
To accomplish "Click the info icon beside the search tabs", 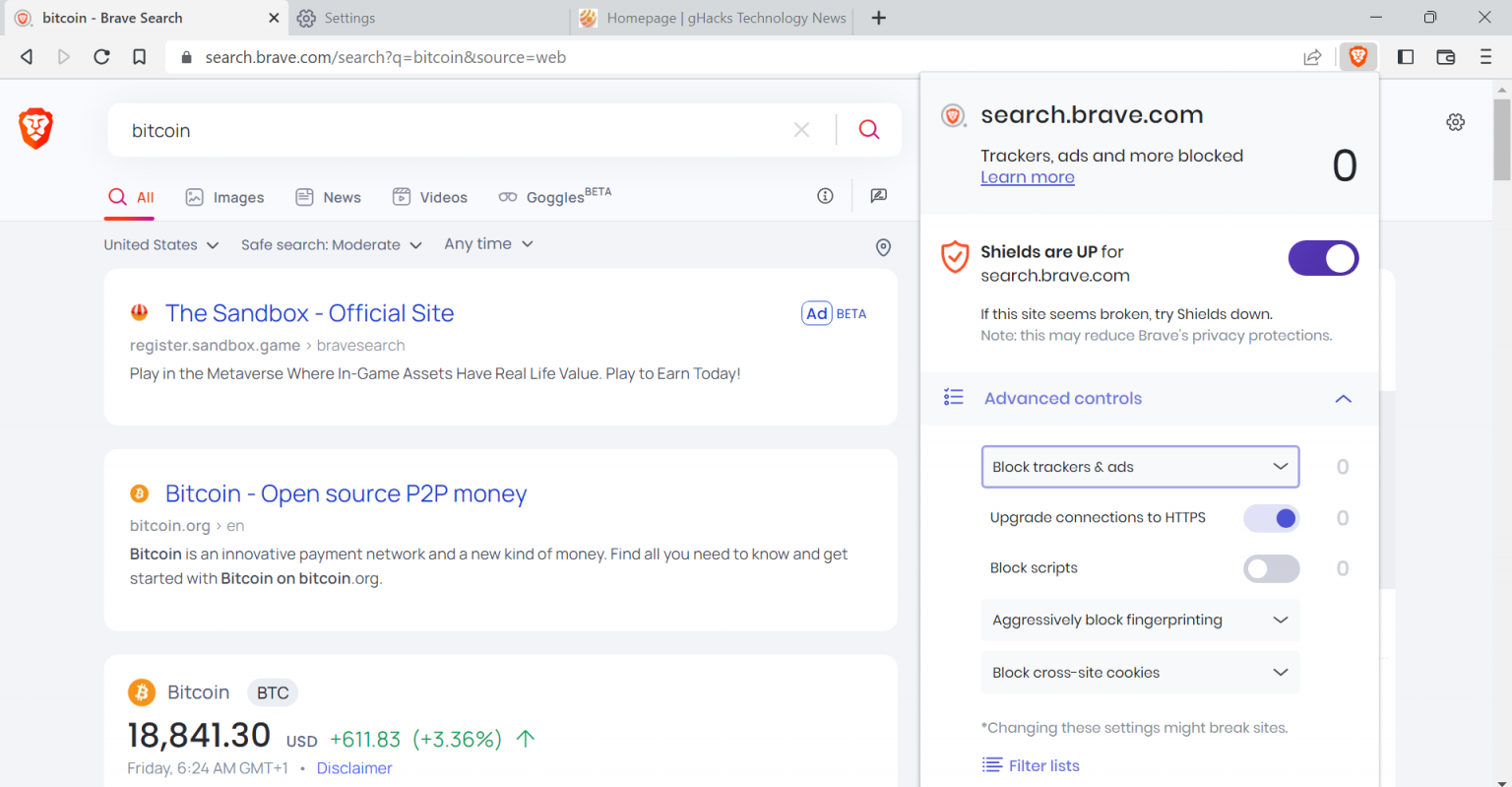I will tap(825, 196).
